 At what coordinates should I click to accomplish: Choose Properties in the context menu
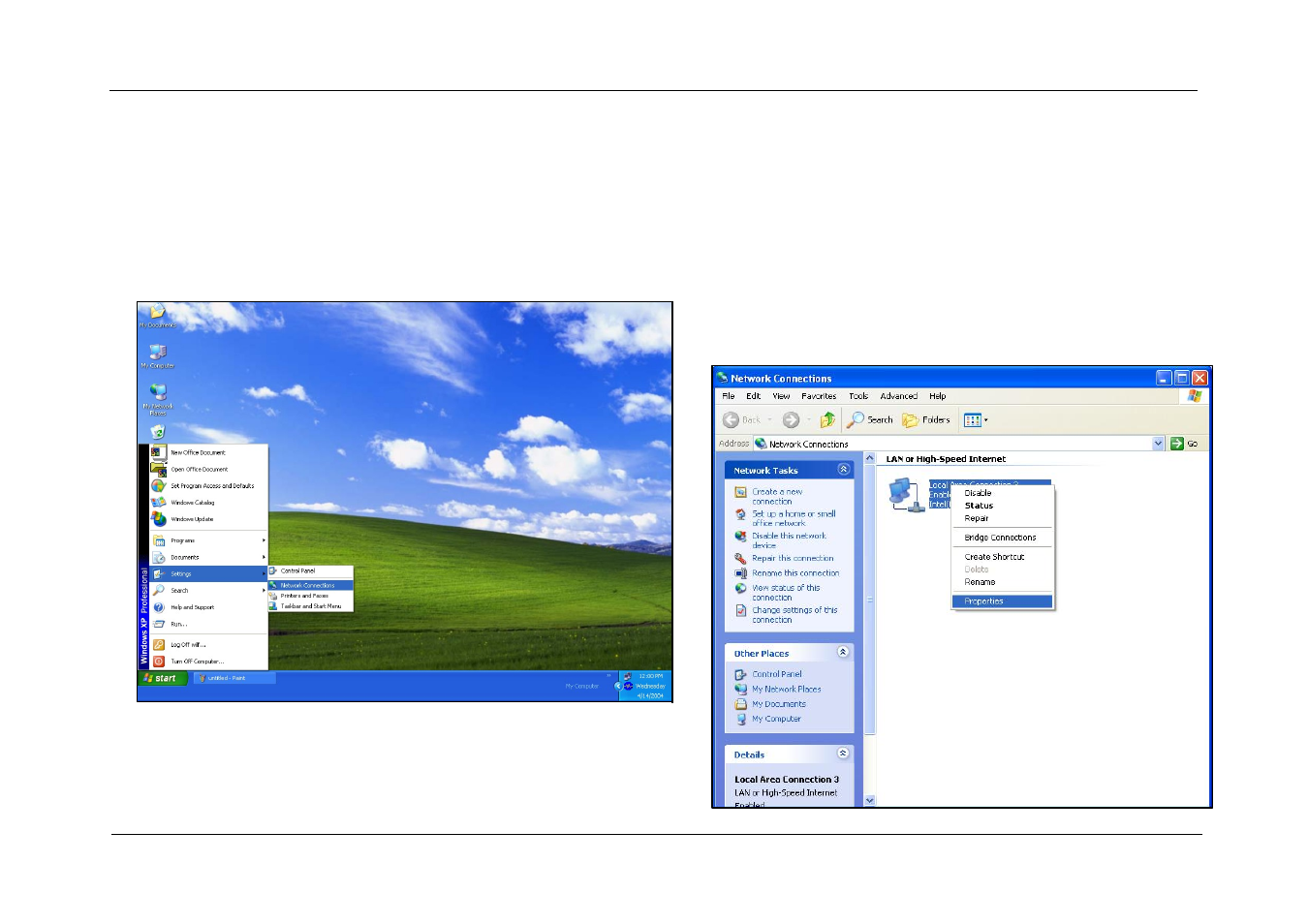[x=1003, y=601]
